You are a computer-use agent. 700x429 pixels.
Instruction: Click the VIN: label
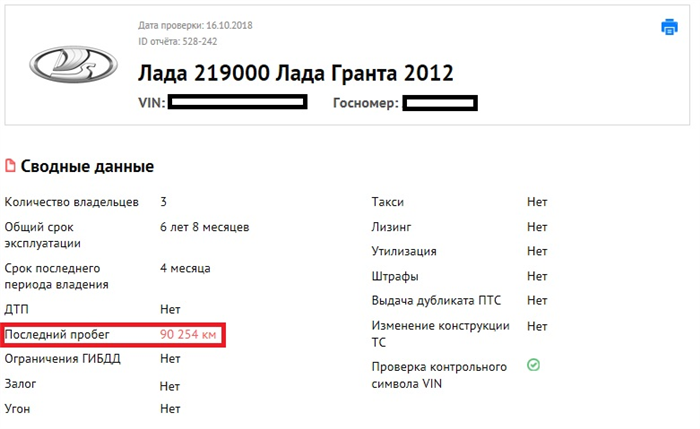click(152, 103)
